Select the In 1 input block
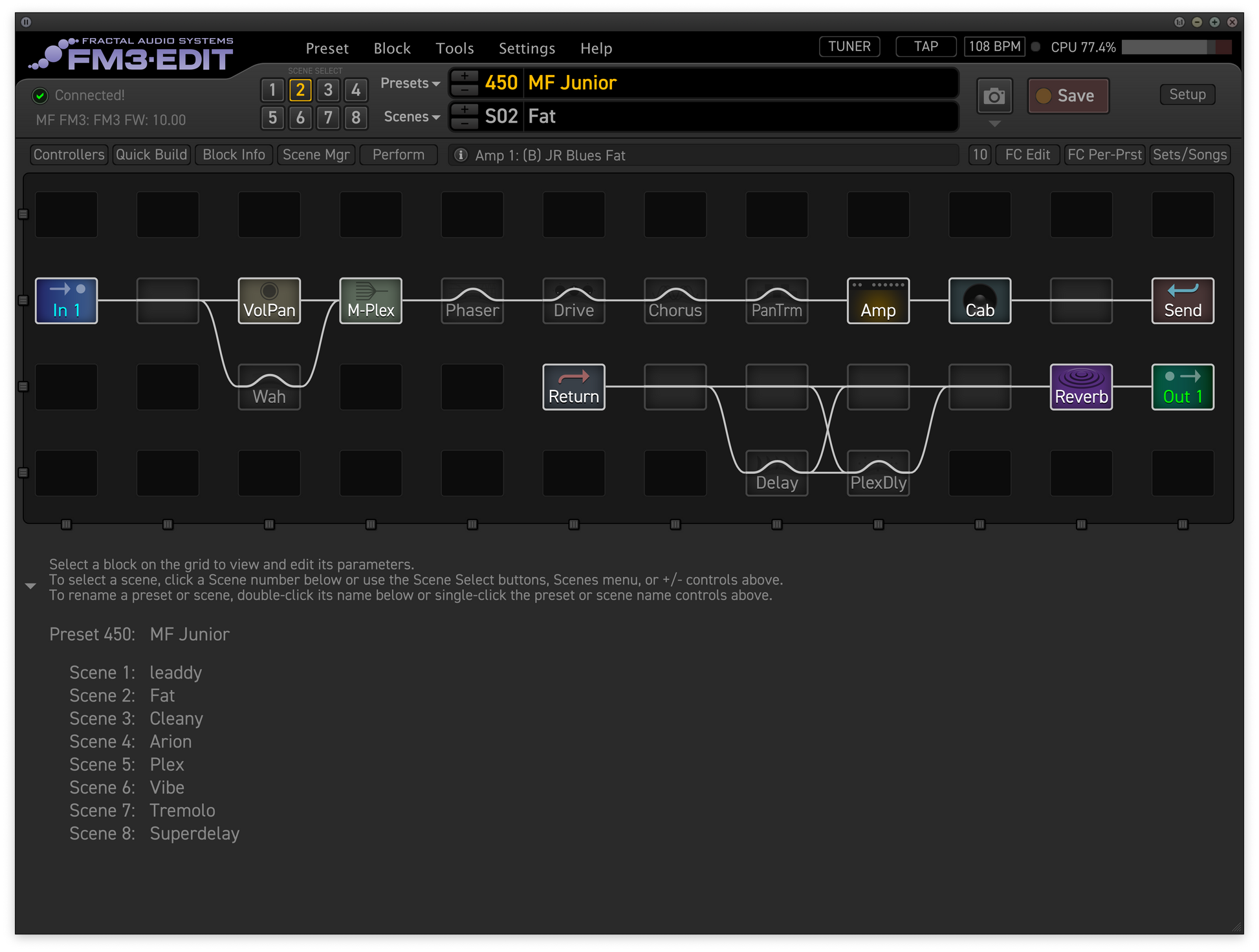Screen dimensions: 1259x952 tap(66, 301)
